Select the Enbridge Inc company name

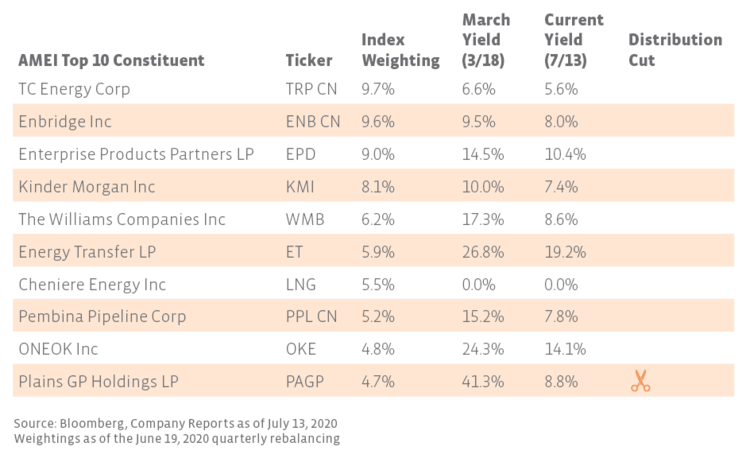click(65, 121)
